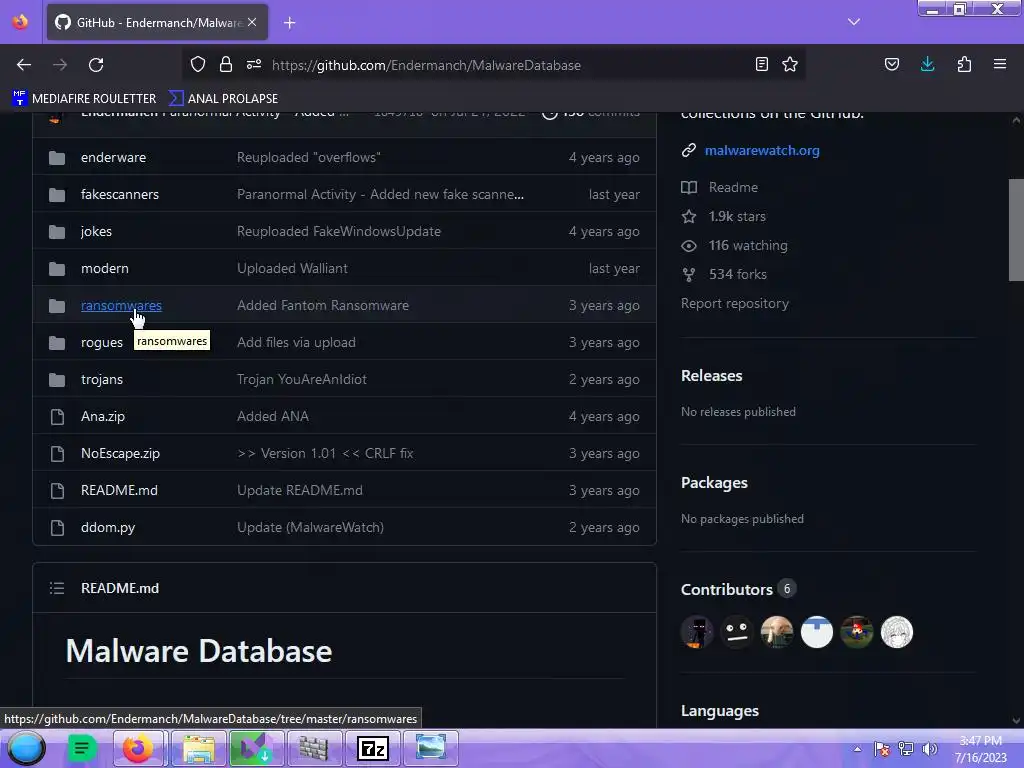
Task: Click the ddom.py file icon
Action: (x=57, y=528)
